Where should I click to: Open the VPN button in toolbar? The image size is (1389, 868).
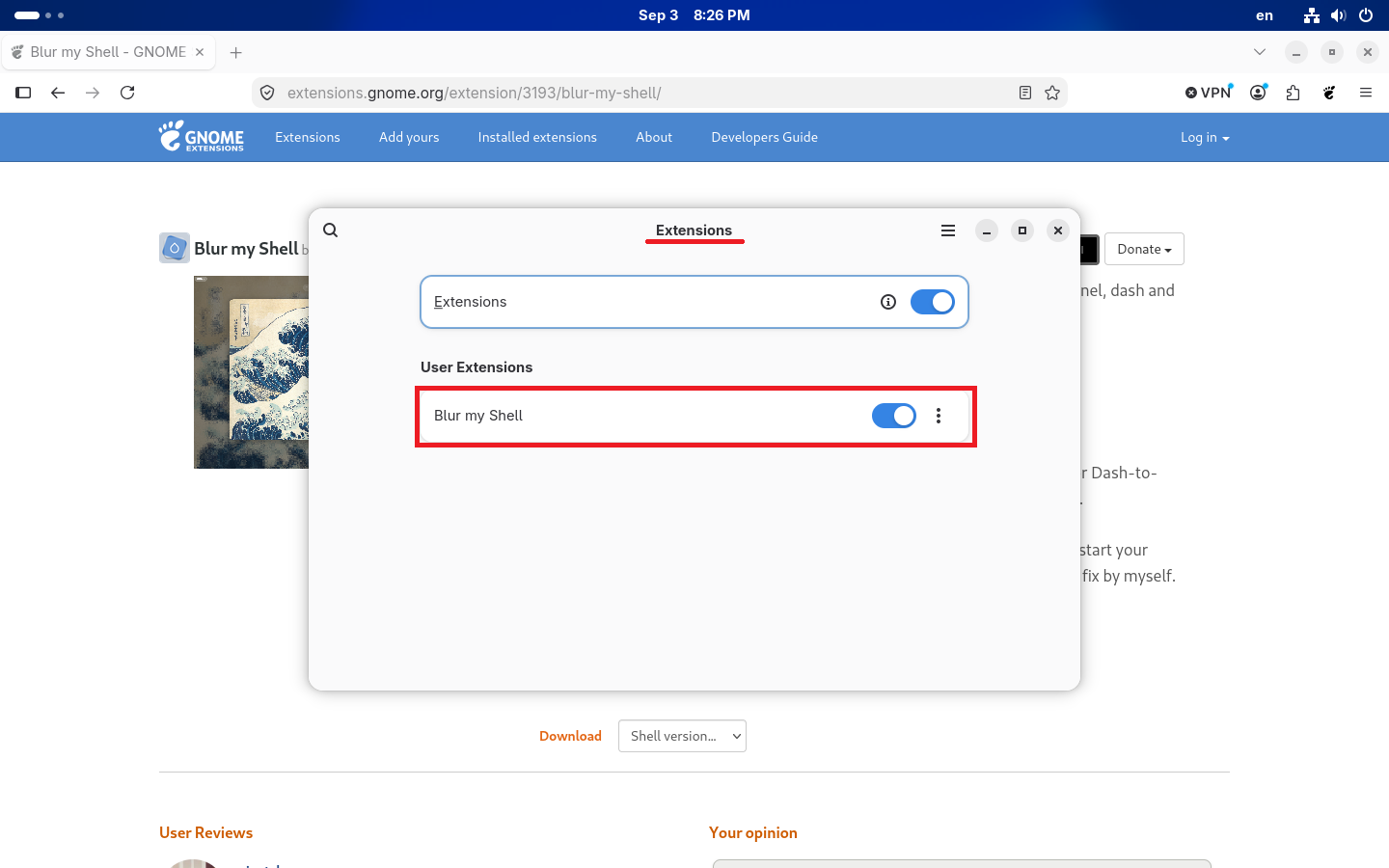(x=1209, y=93)
